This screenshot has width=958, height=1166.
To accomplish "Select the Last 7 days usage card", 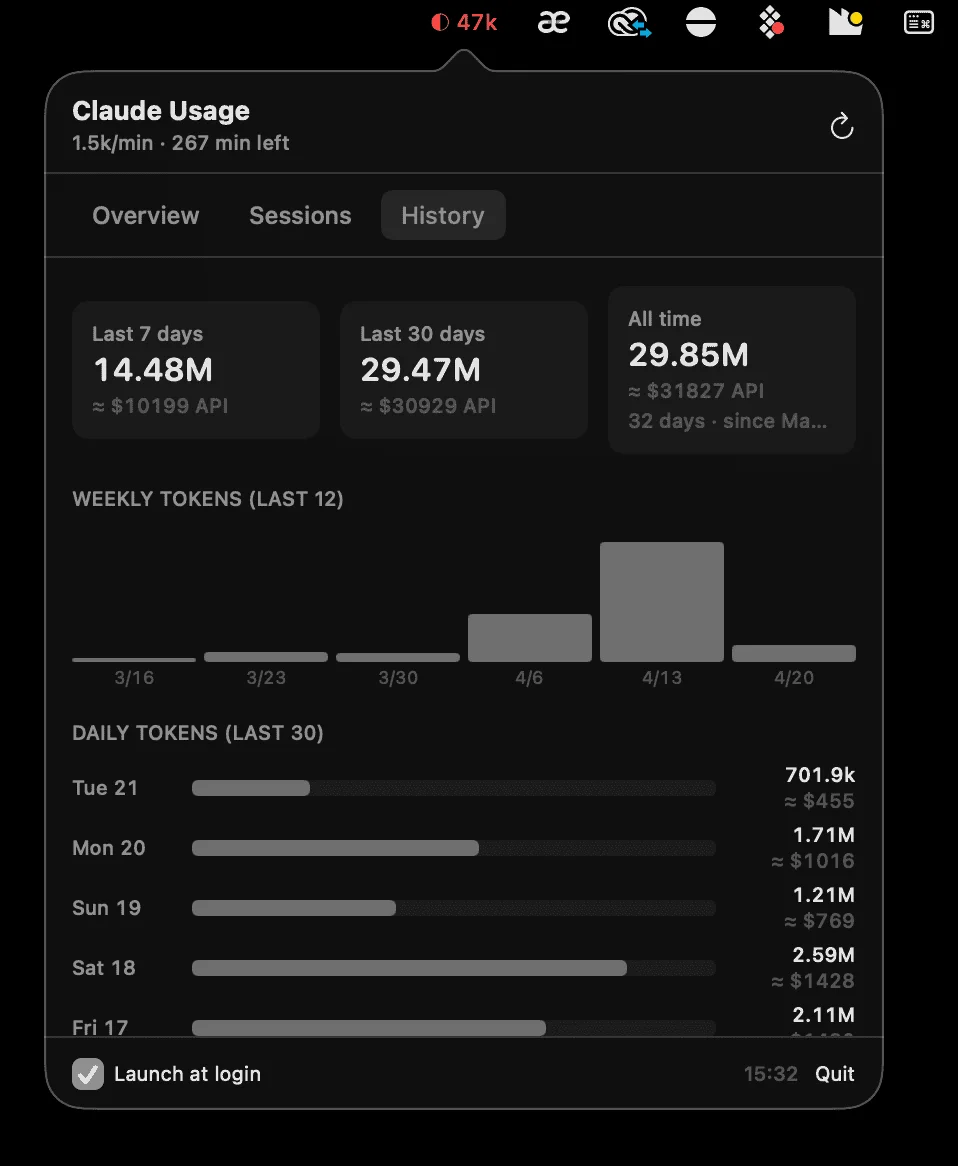I will (195, 369).
